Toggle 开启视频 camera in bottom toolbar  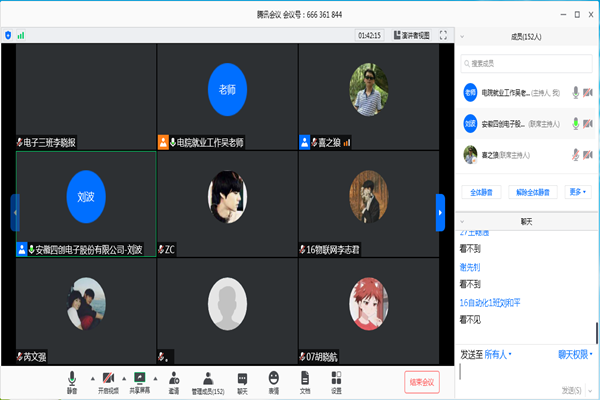tap(106, 381)
